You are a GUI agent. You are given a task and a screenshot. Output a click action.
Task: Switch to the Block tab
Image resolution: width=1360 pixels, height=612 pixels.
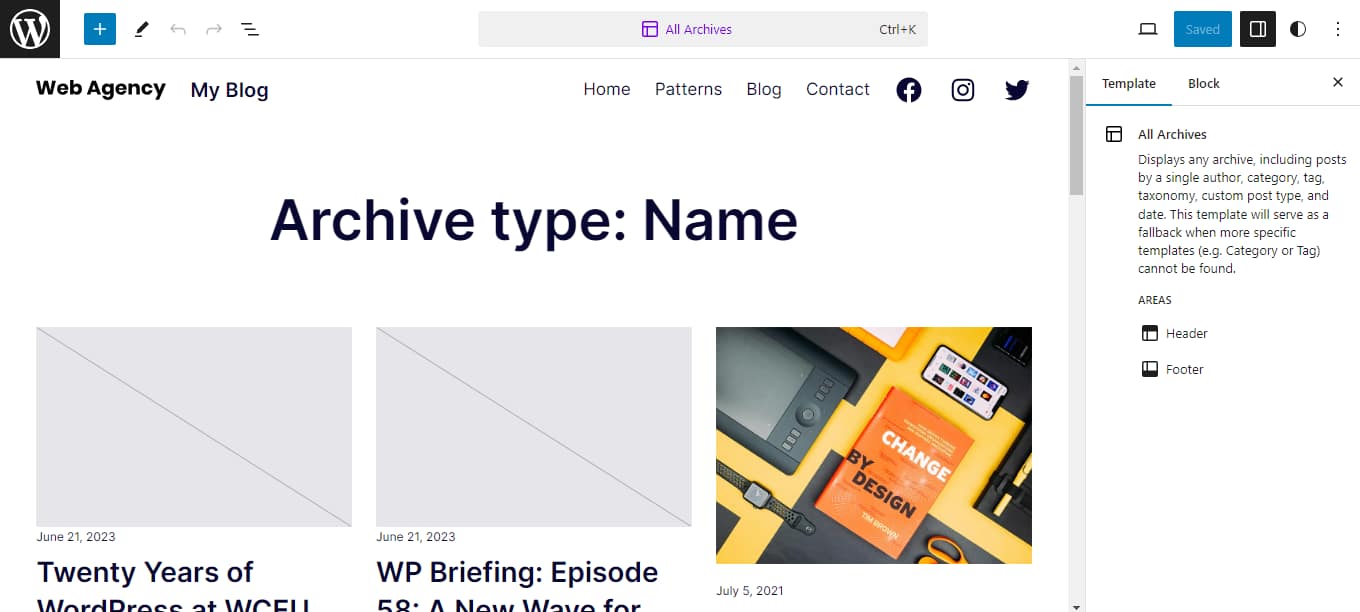pyautogui.click(x=1203, y=83)
